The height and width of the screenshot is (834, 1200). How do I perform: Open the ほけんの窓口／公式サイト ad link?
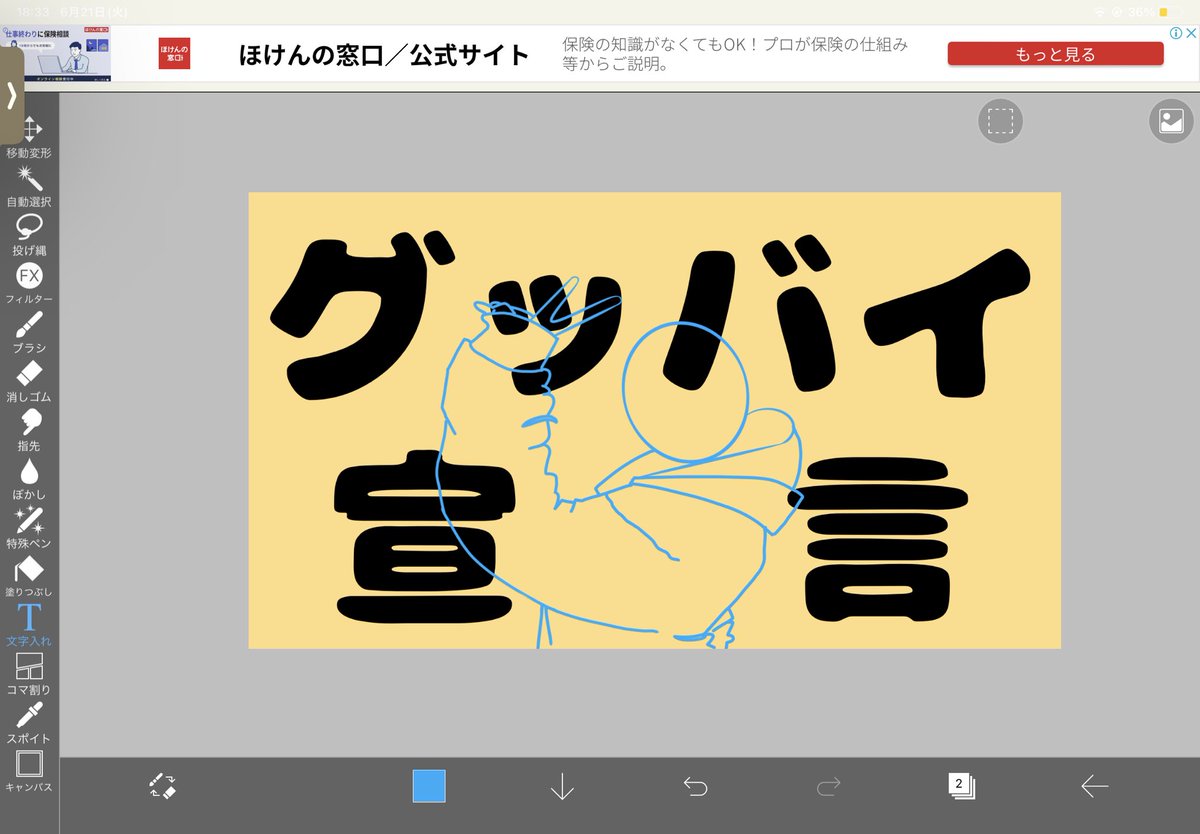tap(384, 55)
